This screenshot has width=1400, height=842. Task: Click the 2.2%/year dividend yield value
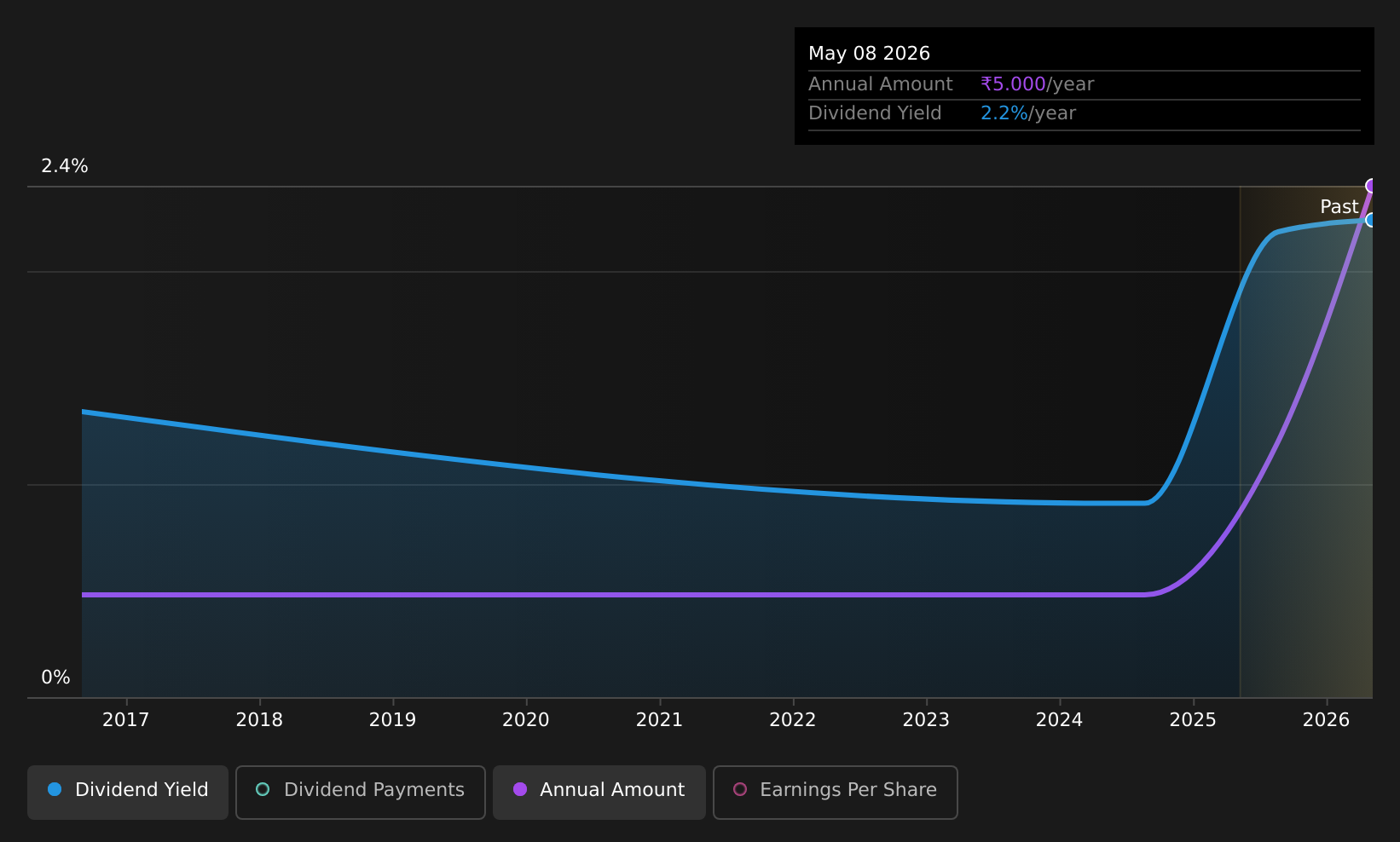(x=1028, y=113)
